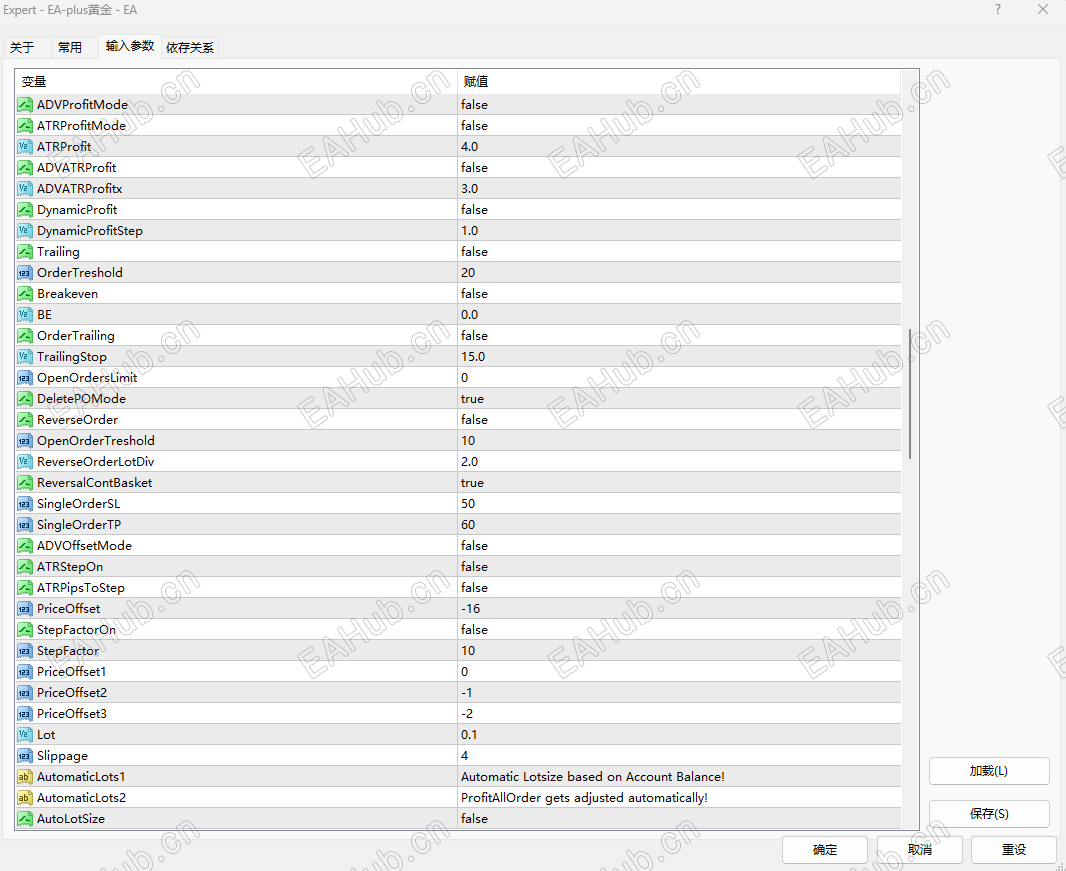
Task: Click the ab string icon next to AutomaticLots2
Action: tap(25, 797)
